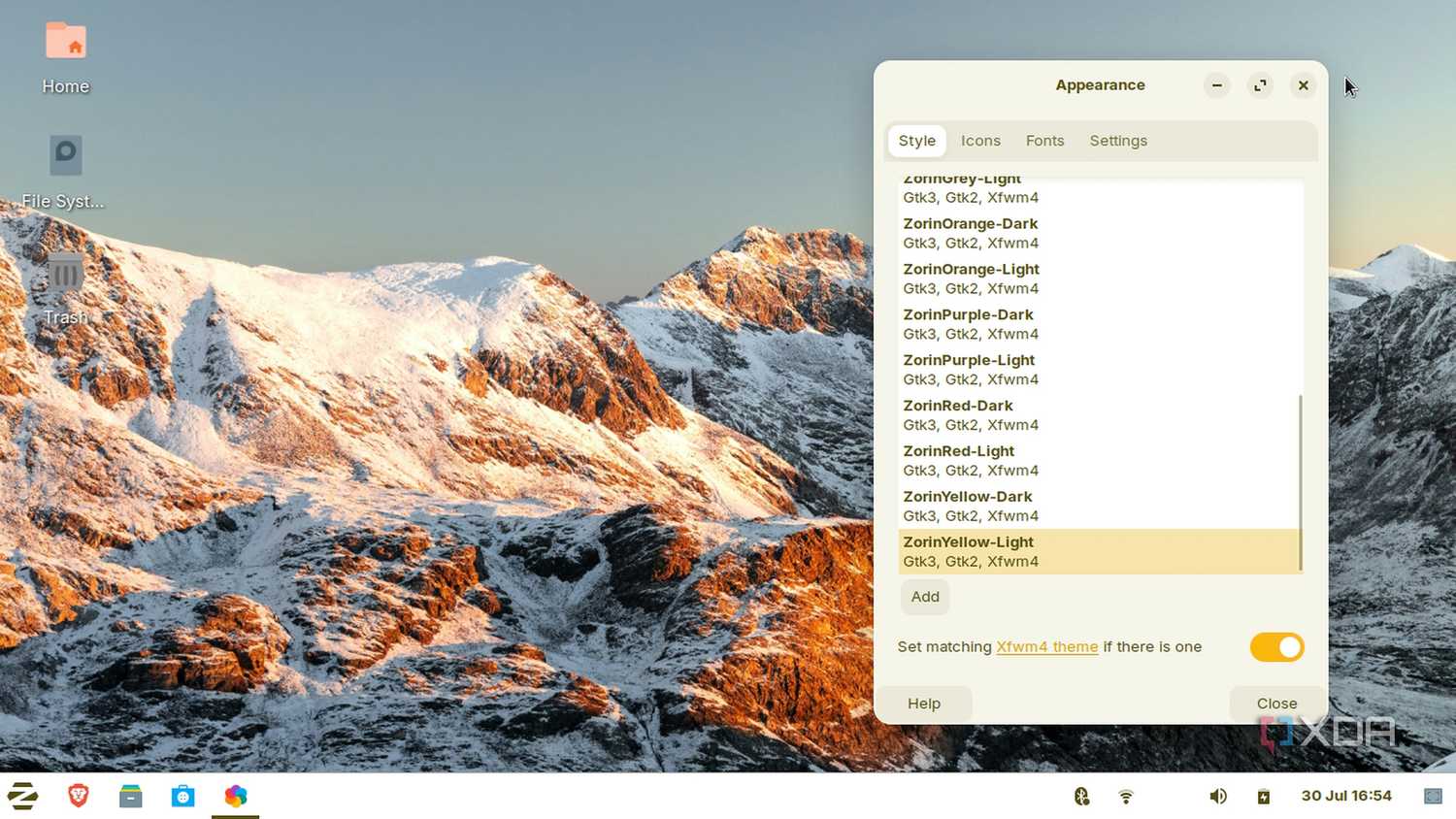Switch to the Icons tab

(980, 141)
